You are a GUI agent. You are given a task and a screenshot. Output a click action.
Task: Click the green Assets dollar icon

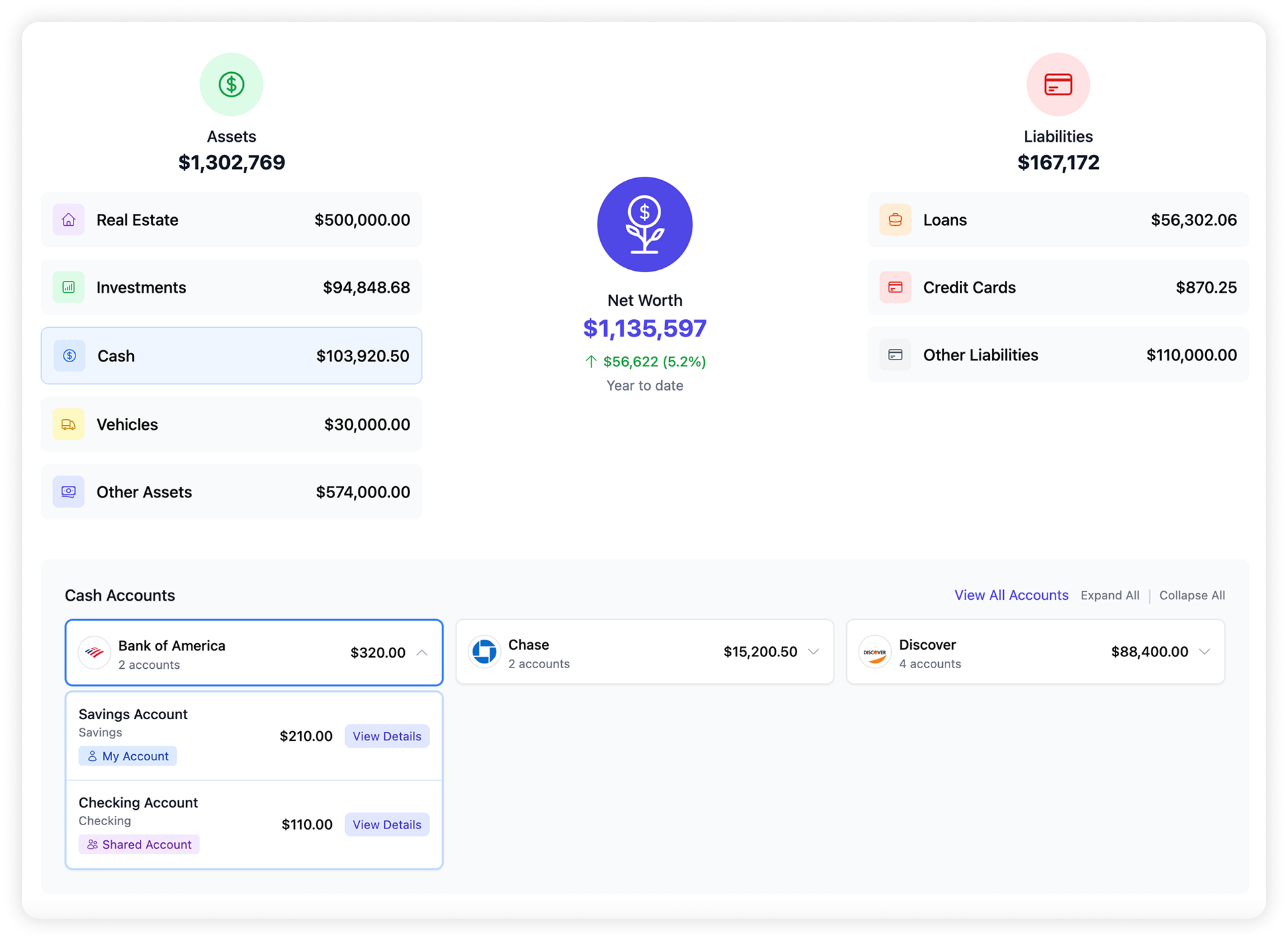[x=231, y=85]
